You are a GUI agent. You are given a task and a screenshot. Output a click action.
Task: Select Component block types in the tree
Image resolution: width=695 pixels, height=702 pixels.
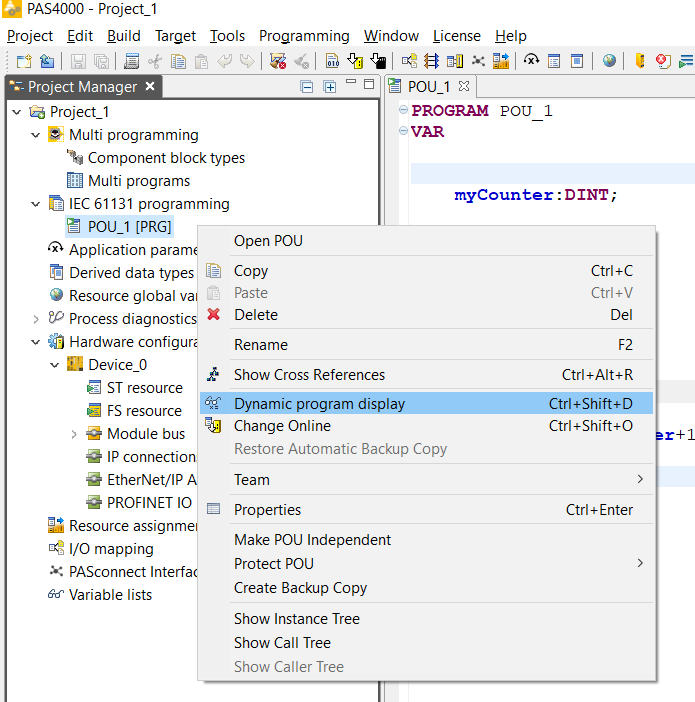[156, 158]
